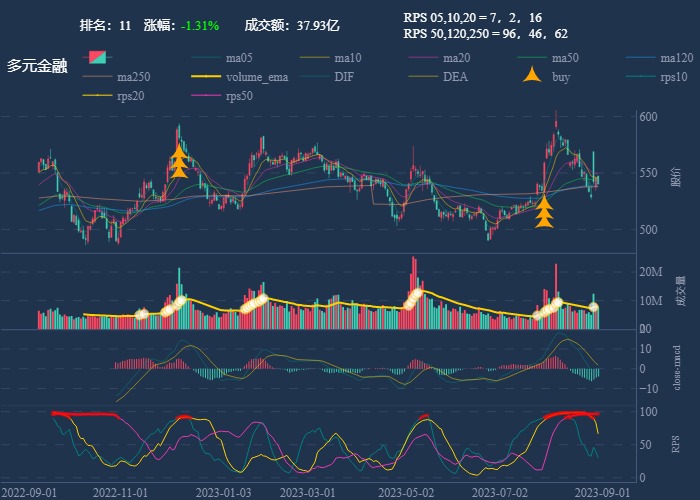Click the buy signal arrows near 2023-08
The height and width of the screenshot is (500, 700).
pos(544,212)
